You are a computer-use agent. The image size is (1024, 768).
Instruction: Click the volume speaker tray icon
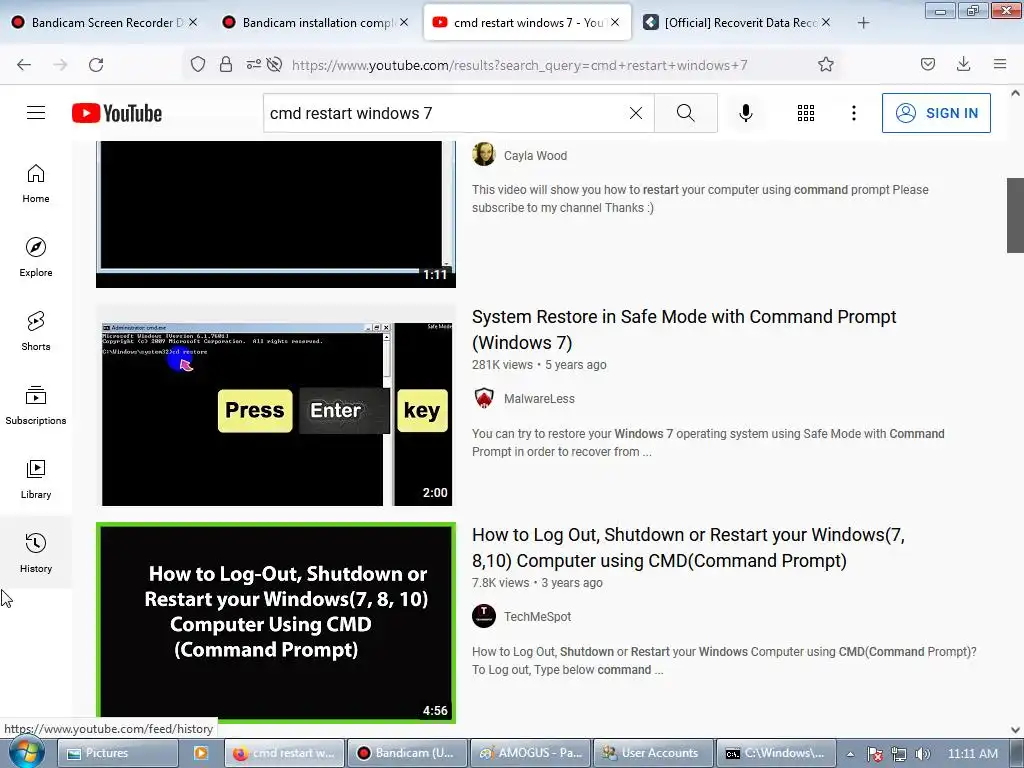click(923, 754)
